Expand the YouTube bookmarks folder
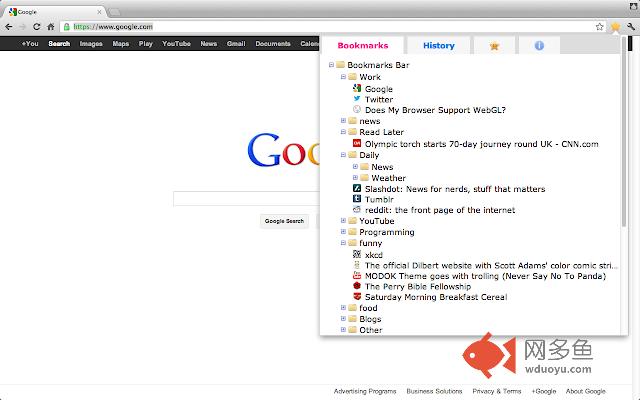 [x=343, y=220]
